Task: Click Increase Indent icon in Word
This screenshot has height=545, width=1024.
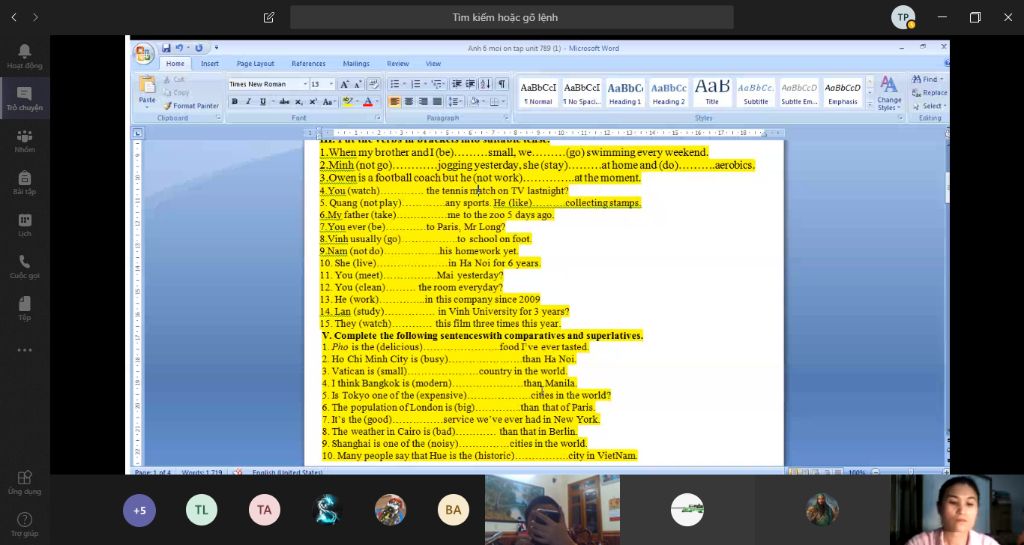Action: [x=470, y=84]
